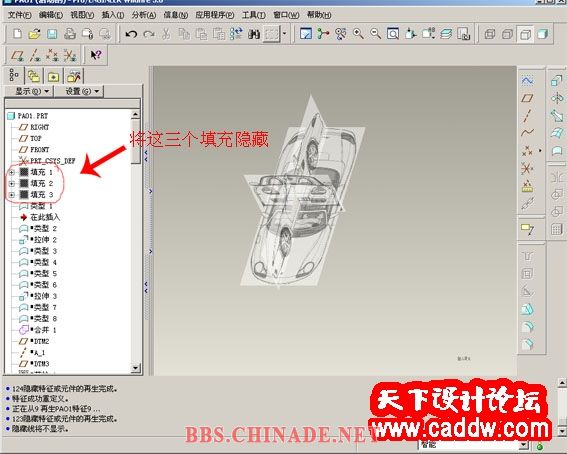Click the Save floppy disk icon
This screenshot has width=567, height=454.
coord(52,34)
